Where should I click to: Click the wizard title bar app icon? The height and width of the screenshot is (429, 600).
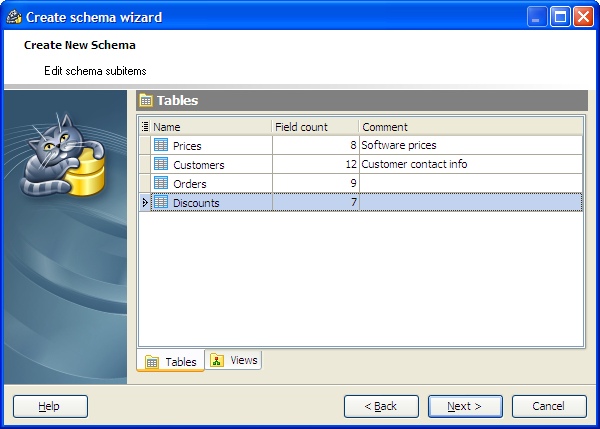(x=13, y=17)
